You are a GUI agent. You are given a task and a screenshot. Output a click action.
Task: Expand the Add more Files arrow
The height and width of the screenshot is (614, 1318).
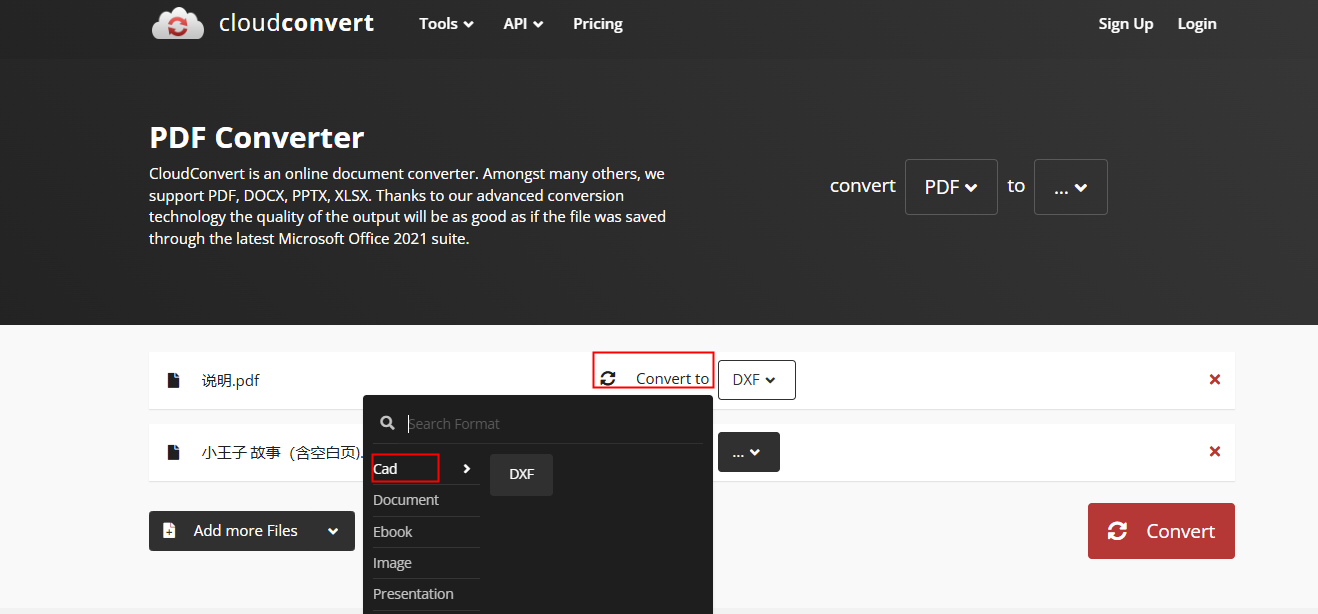point(333,531)
